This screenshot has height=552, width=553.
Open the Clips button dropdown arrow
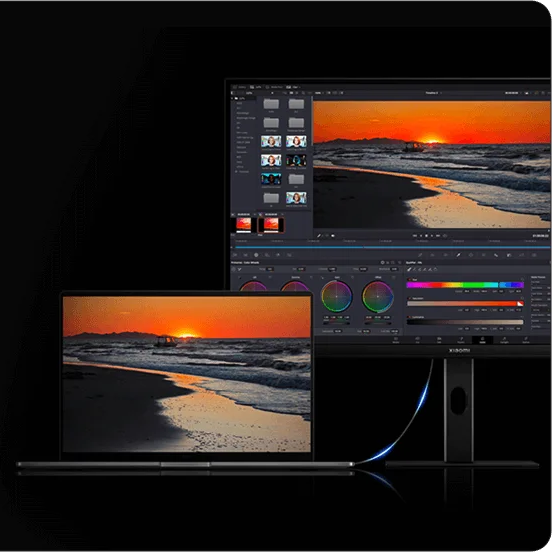click(x=299, y=87)
